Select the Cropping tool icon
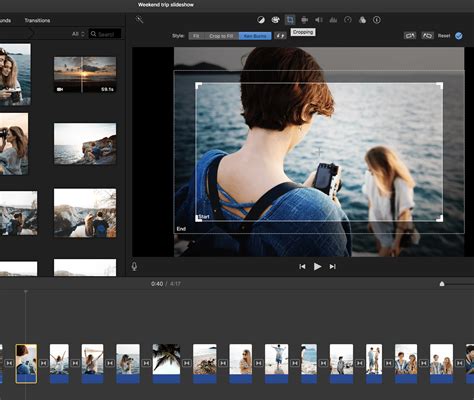The width and height of the screenshot is (474, 400). [290, 20]
